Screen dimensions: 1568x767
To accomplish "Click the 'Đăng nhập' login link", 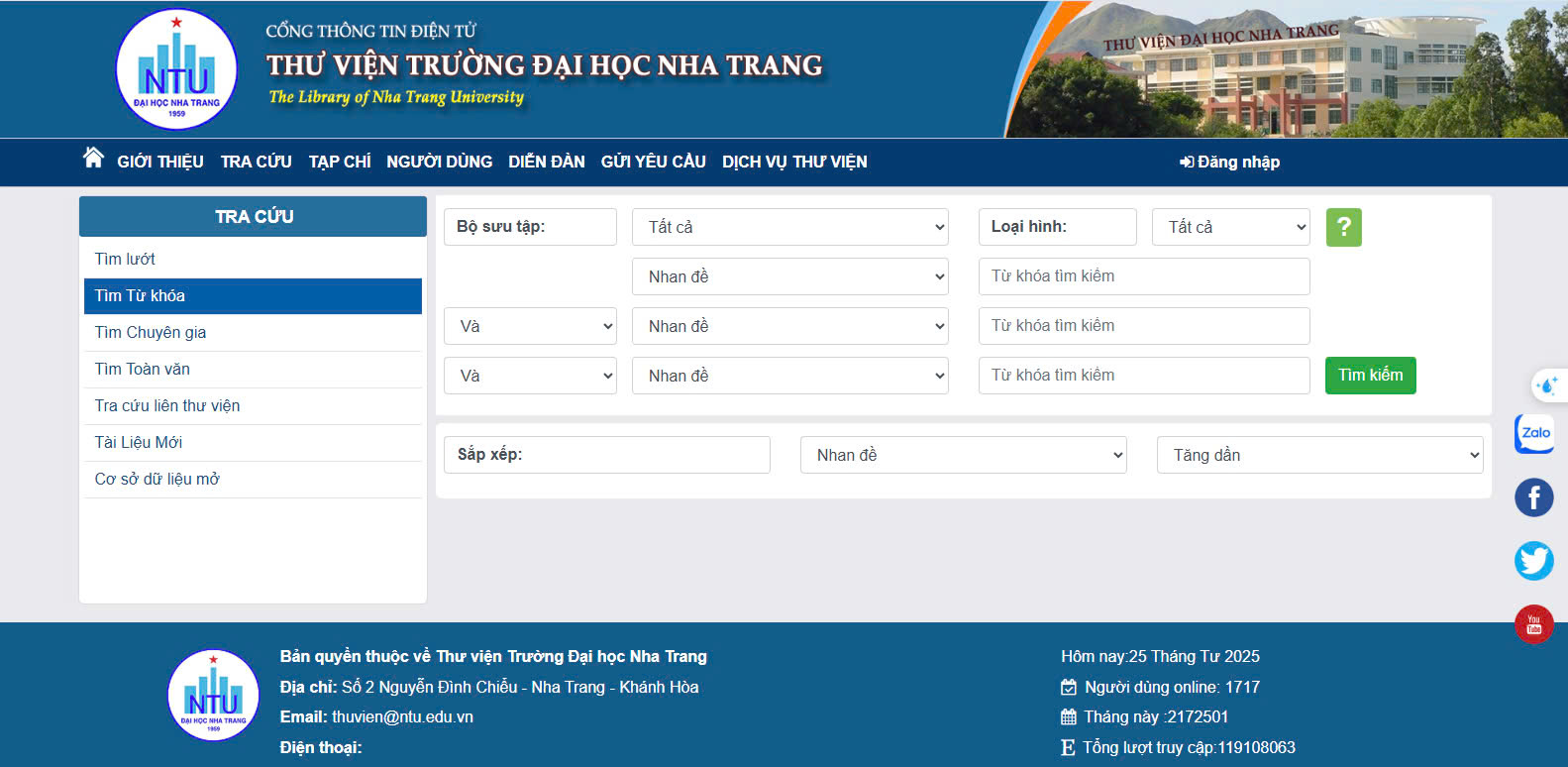I will [1229, 162].
